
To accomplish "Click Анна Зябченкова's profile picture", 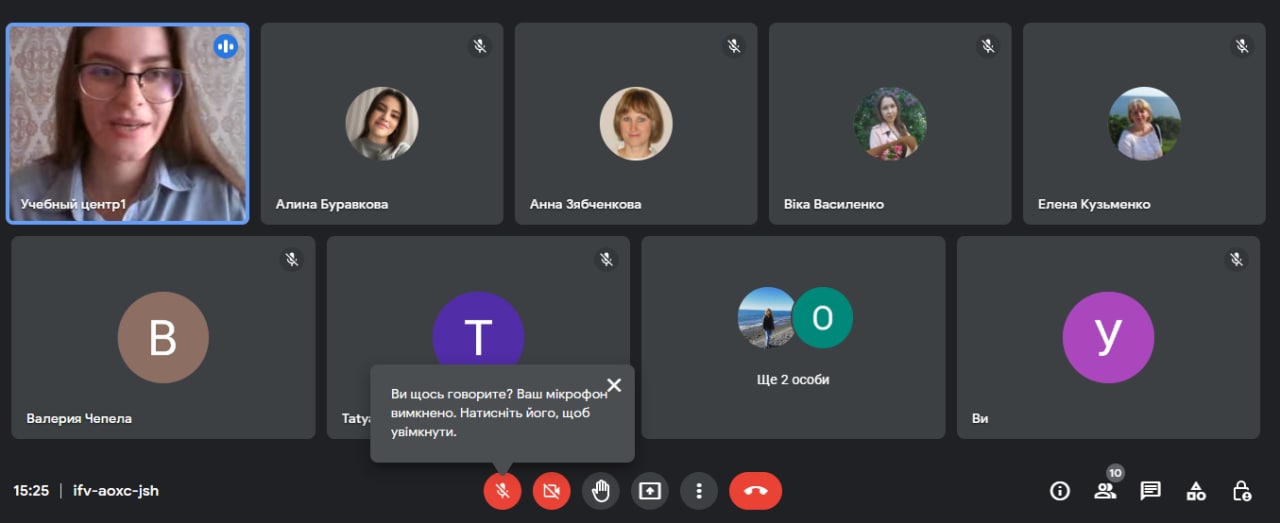I will coord(636,124).
